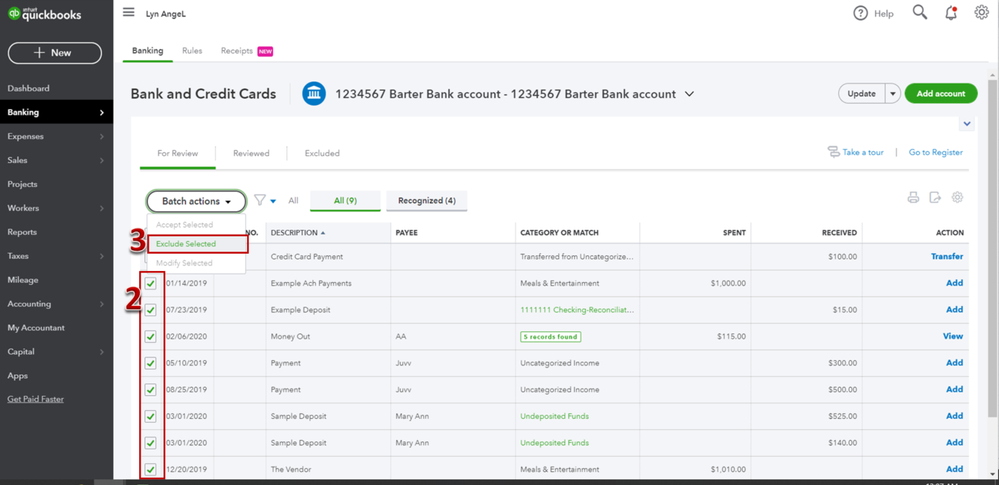Click the New button in sidebar
Viewport: 999px width, 485px height.
pyautogui.click(x=55, y=53)
